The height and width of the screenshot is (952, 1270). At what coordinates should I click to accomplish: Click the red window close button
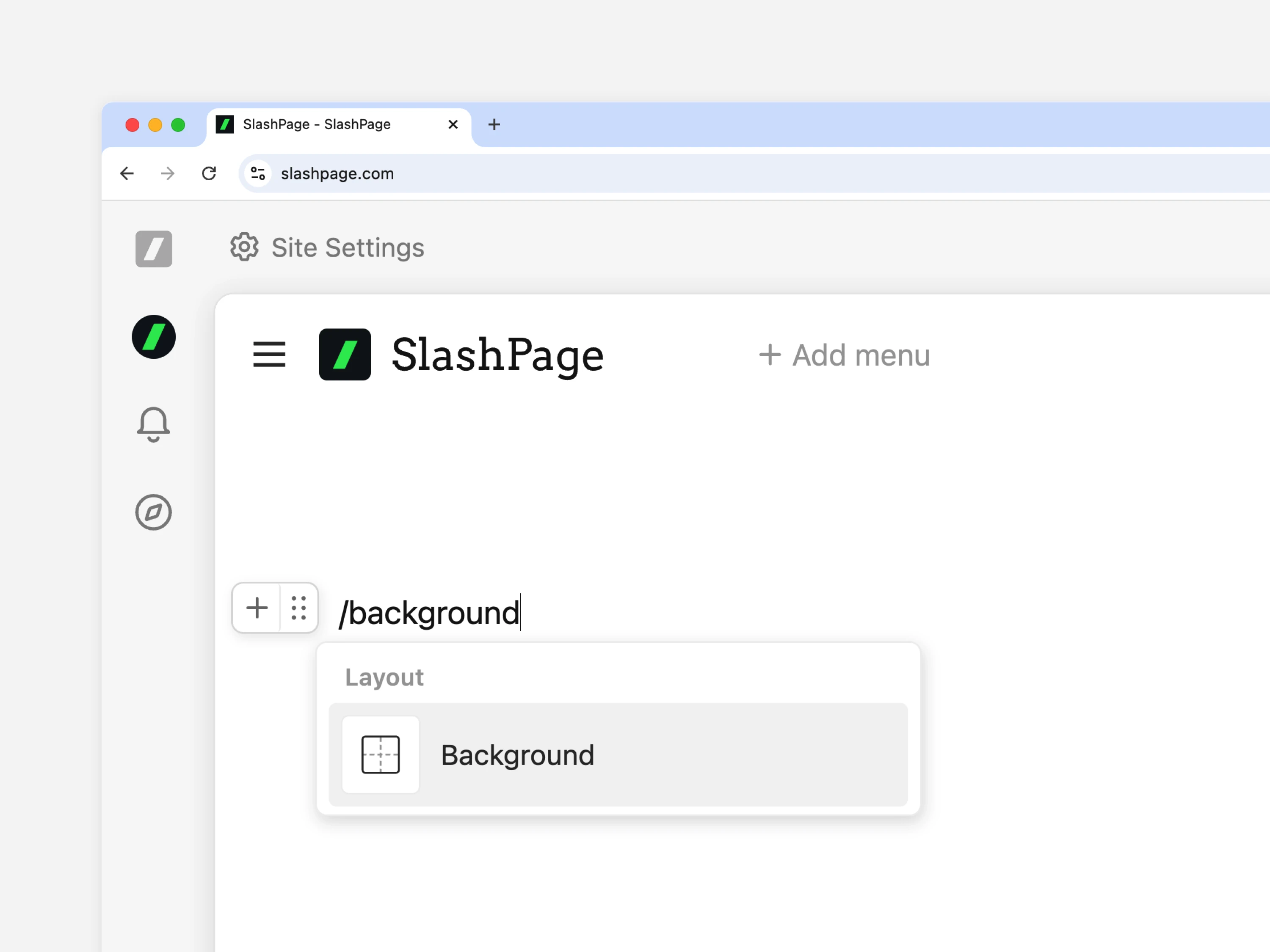coord(132,124)
